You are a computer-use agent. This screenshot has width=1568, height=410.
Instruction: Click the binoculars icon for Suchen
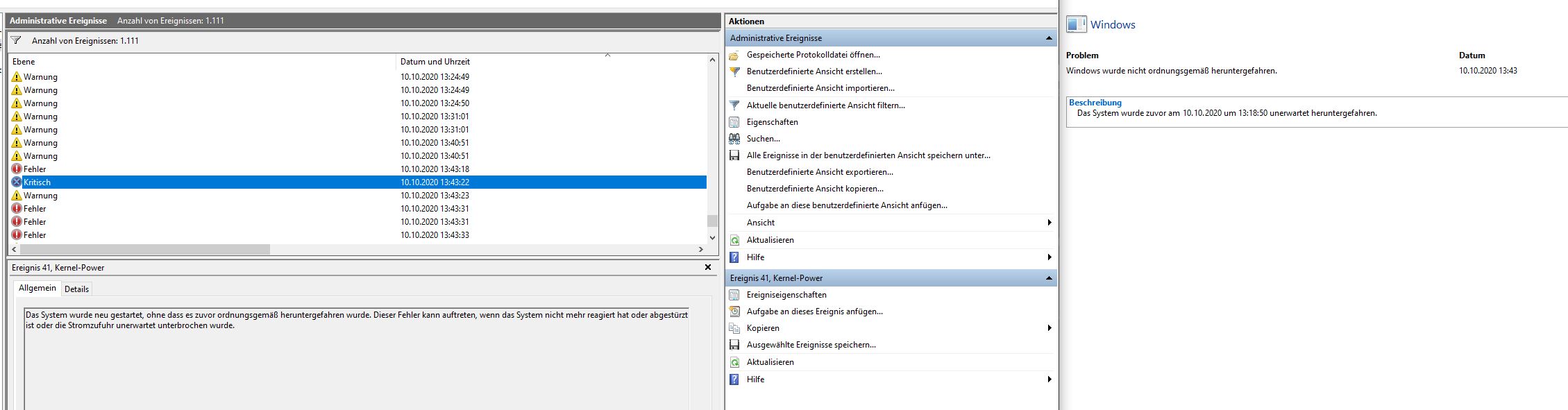coord(734,139)
